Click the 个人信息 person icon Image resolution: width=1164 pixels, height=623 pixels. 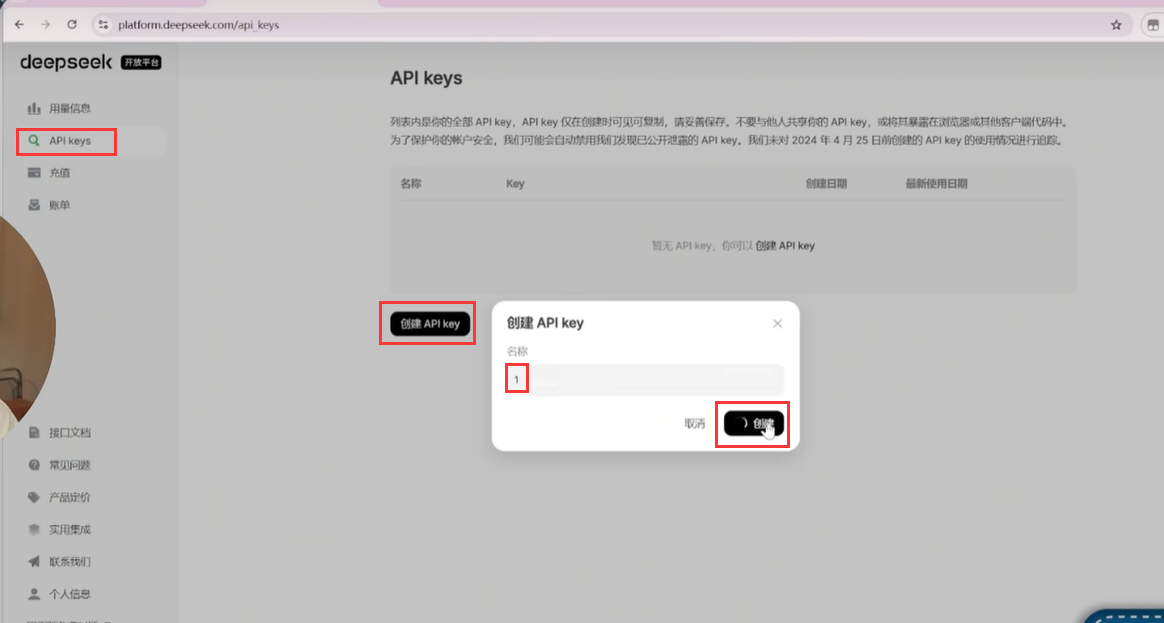pos(33,594)
